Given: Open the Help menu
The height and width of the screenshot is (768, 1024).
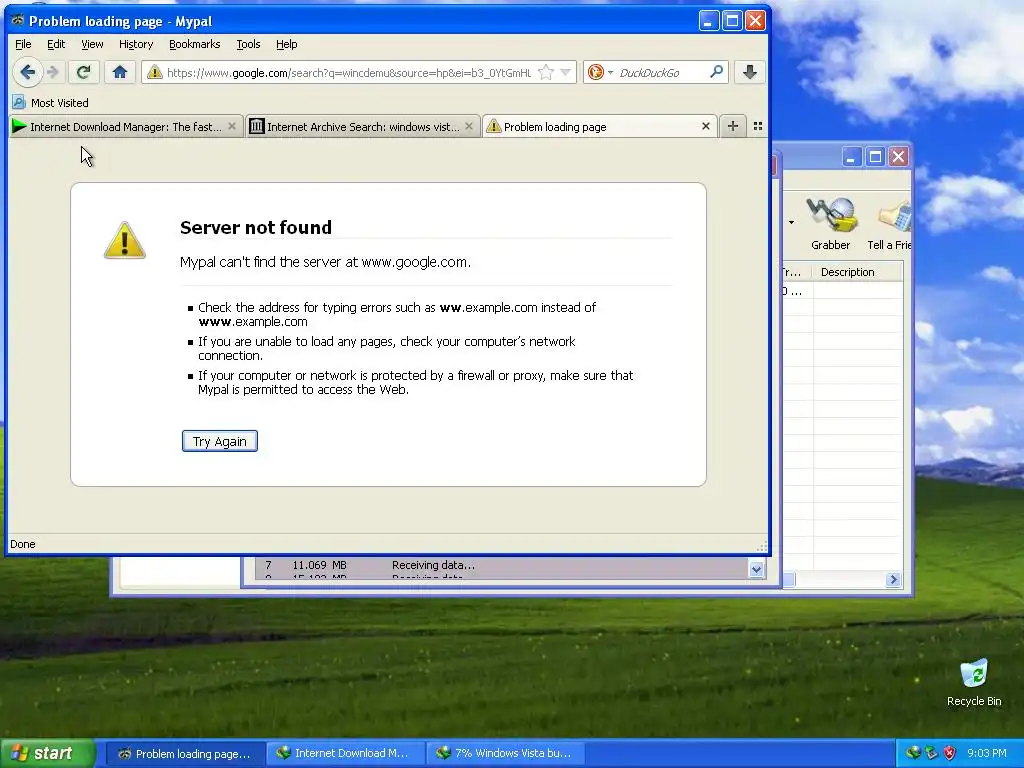Looking at the screenshot, I should tap(287, 44).
